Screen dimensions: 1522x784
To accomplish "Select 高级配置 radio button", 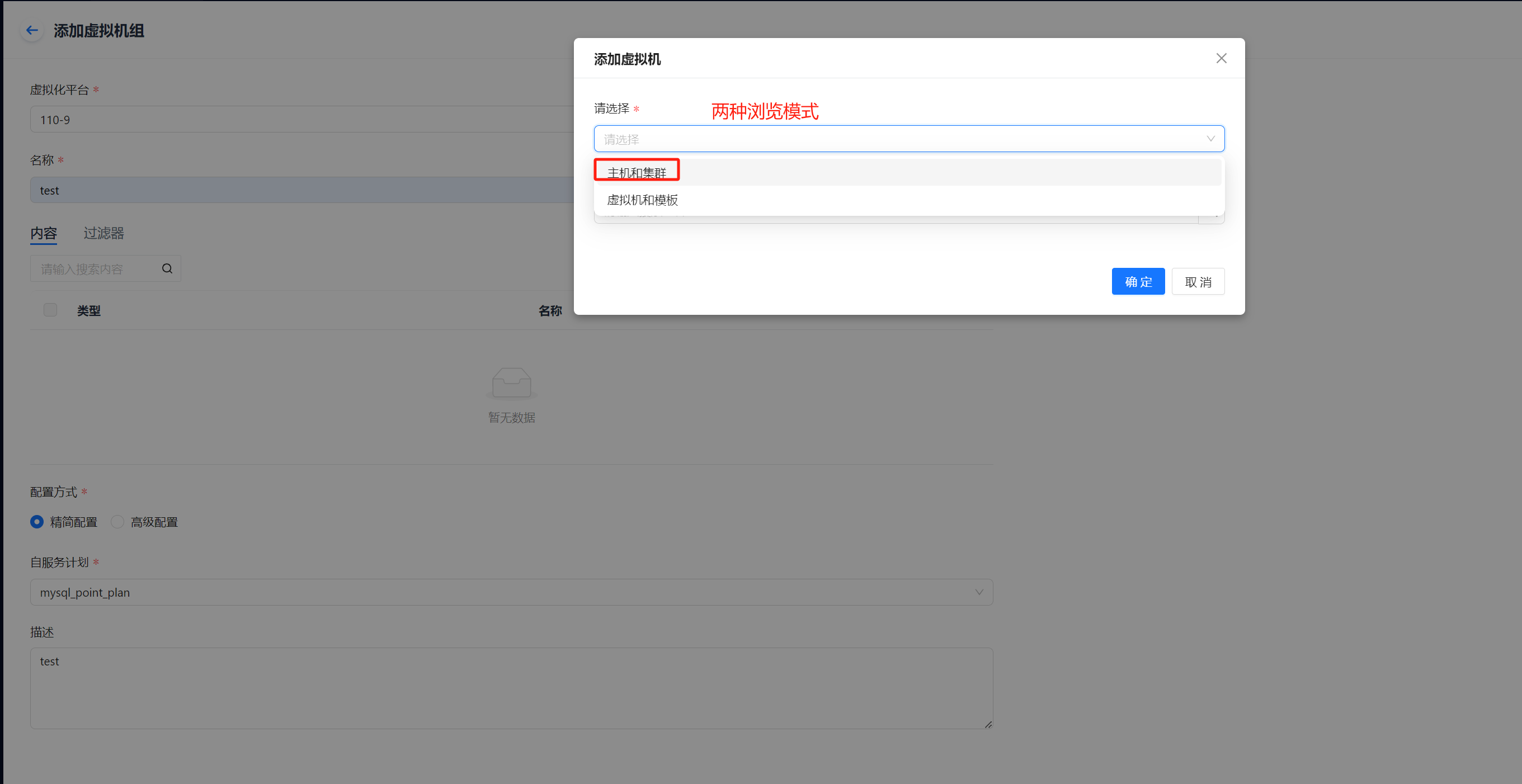I will pyautogui.click(x=117, y=522).
